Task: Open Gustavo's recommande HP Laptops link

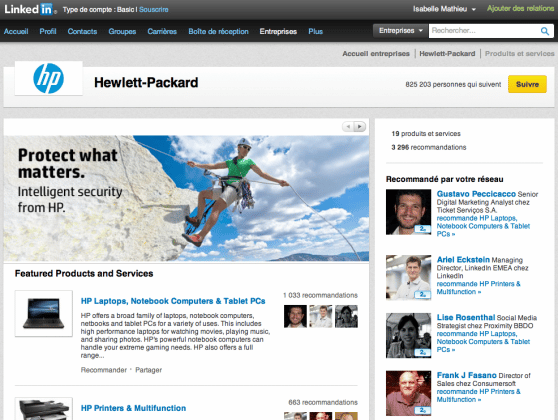Action: (x=483, y=226)
